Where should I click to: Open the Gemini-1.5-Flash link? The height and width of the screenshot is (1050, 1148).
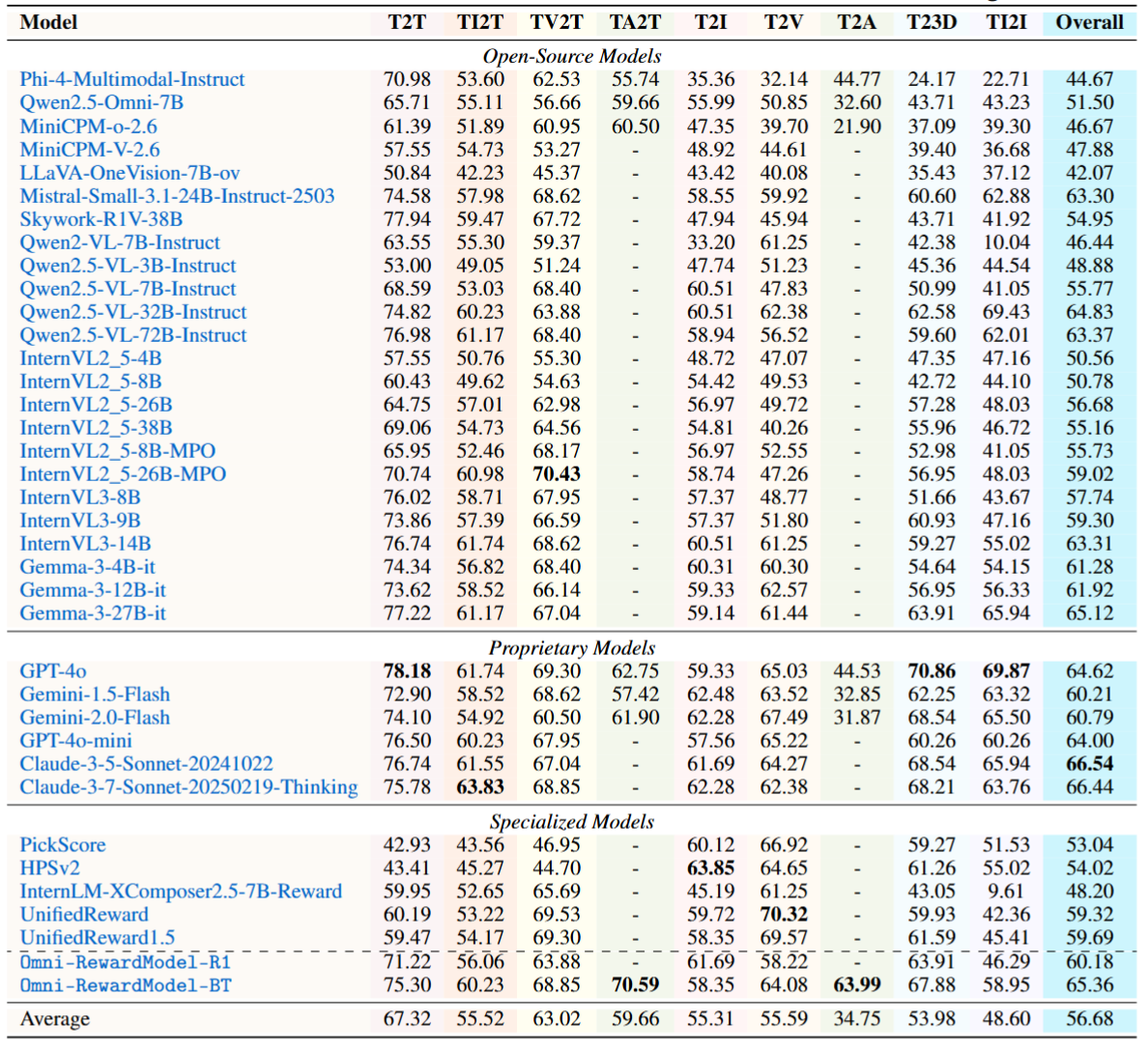[x=95, y=695]
